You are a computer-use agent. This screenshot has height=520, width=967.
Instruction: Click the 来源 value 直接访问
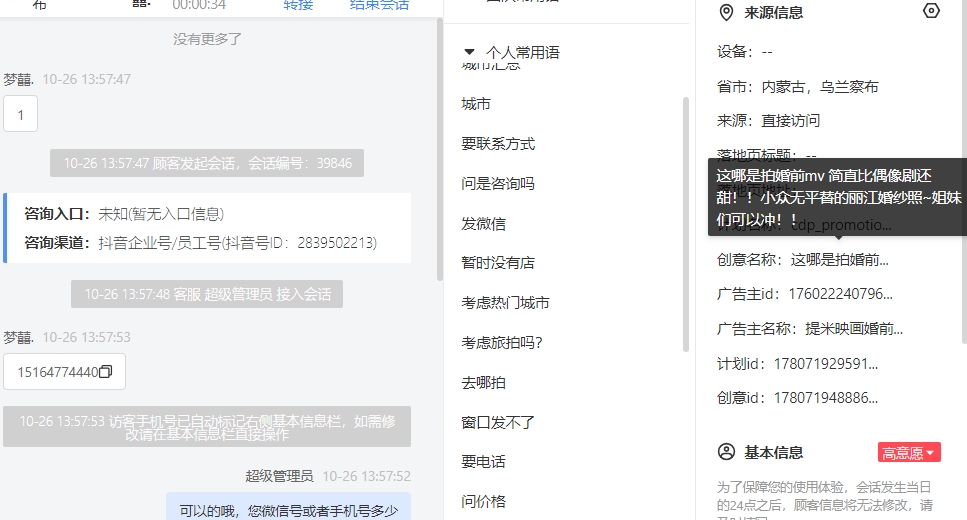791,121
